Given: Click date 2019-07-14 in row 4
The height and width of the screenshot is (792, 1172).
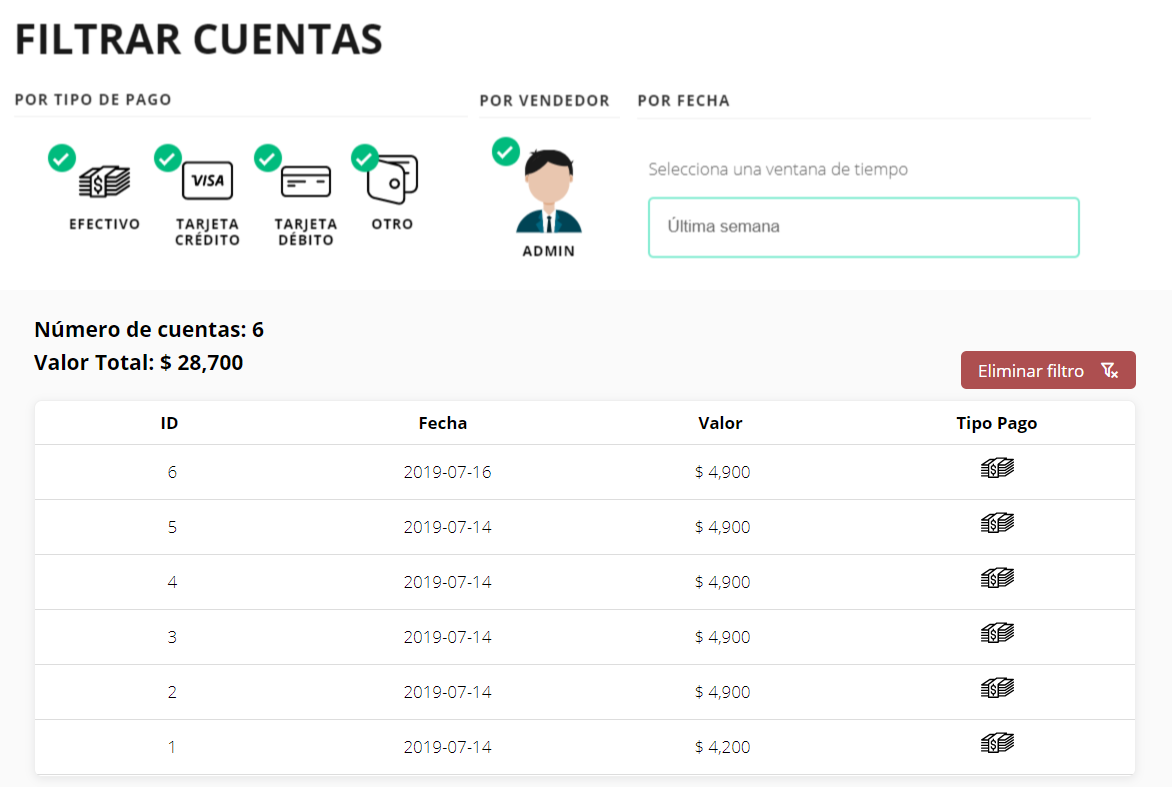Looking at the screenshot, I should [x=448, y=582].
